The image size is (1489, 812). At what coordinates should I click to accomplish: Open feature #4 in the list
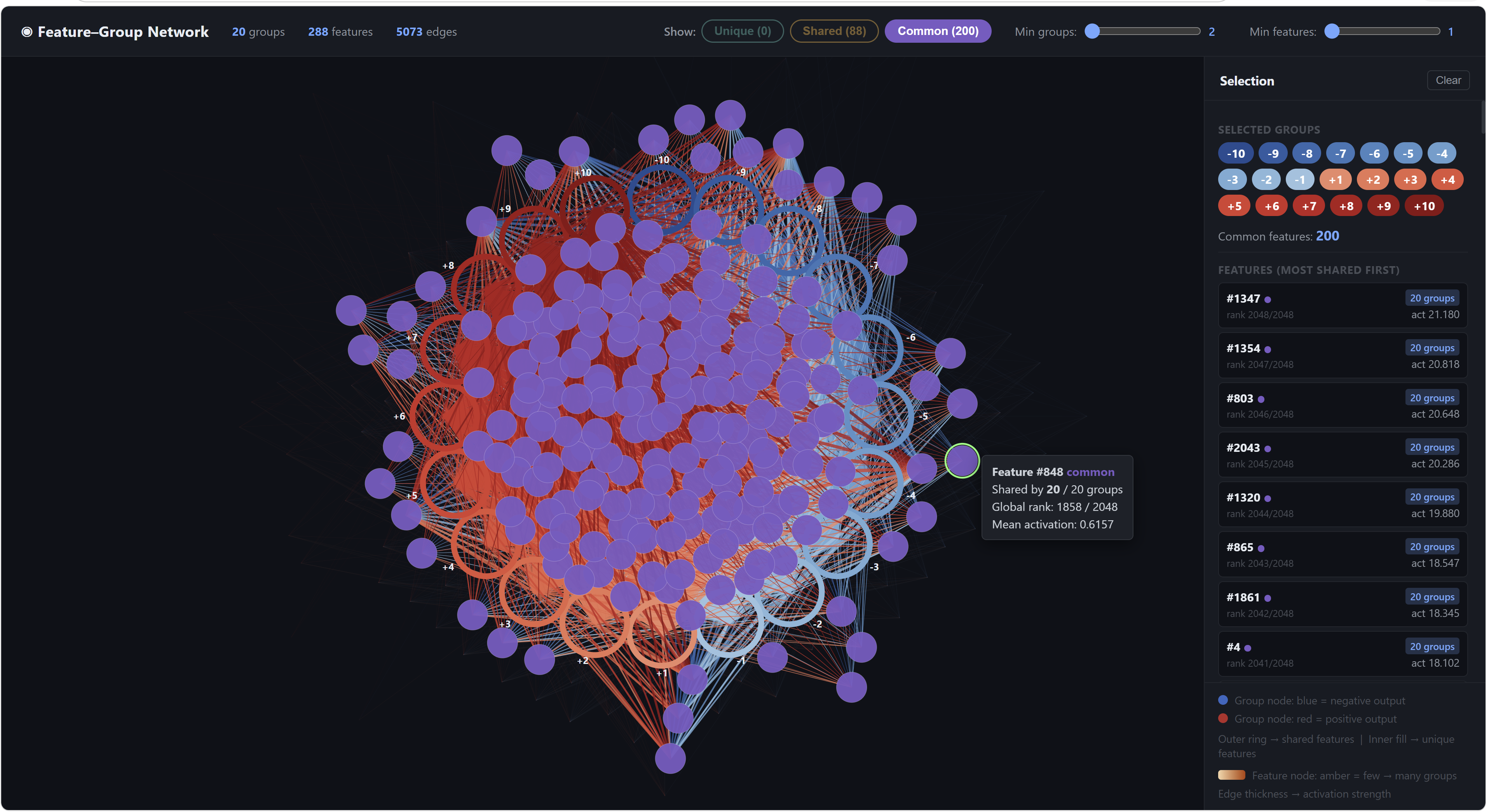click(x=1342, y=654)
